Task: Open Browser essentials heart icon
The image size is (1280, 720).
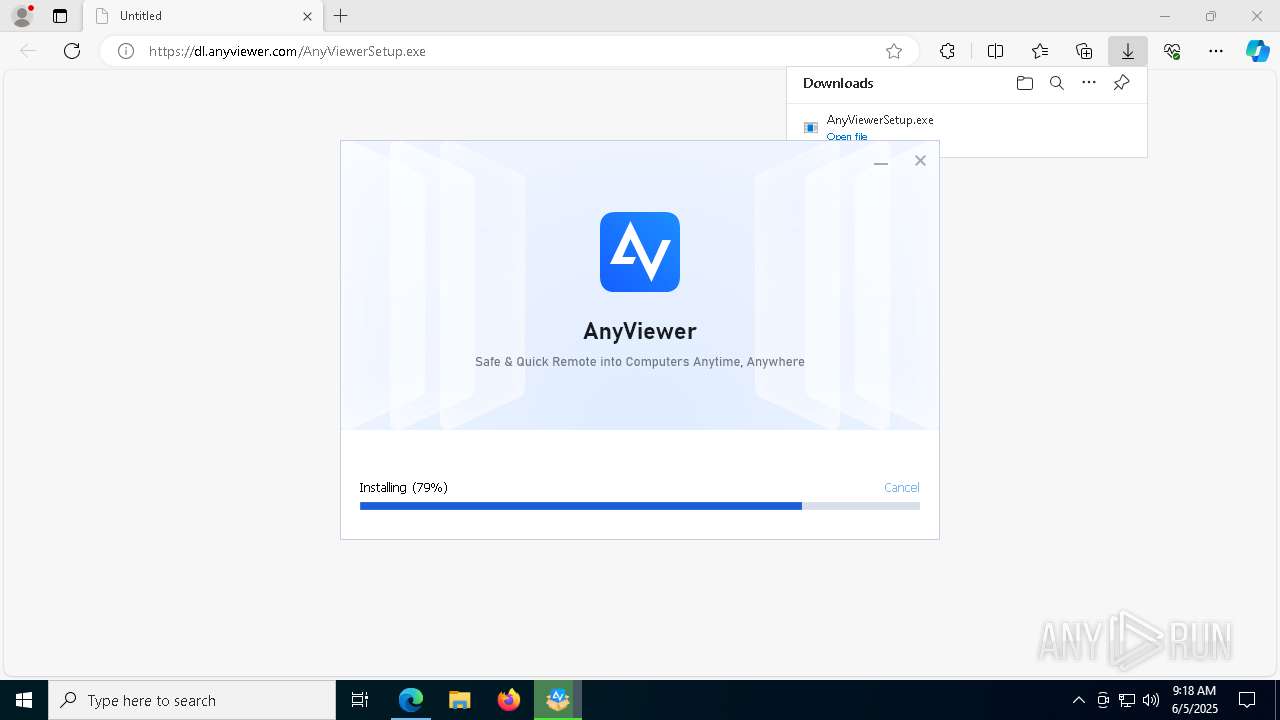Action: pos(1172,51)
